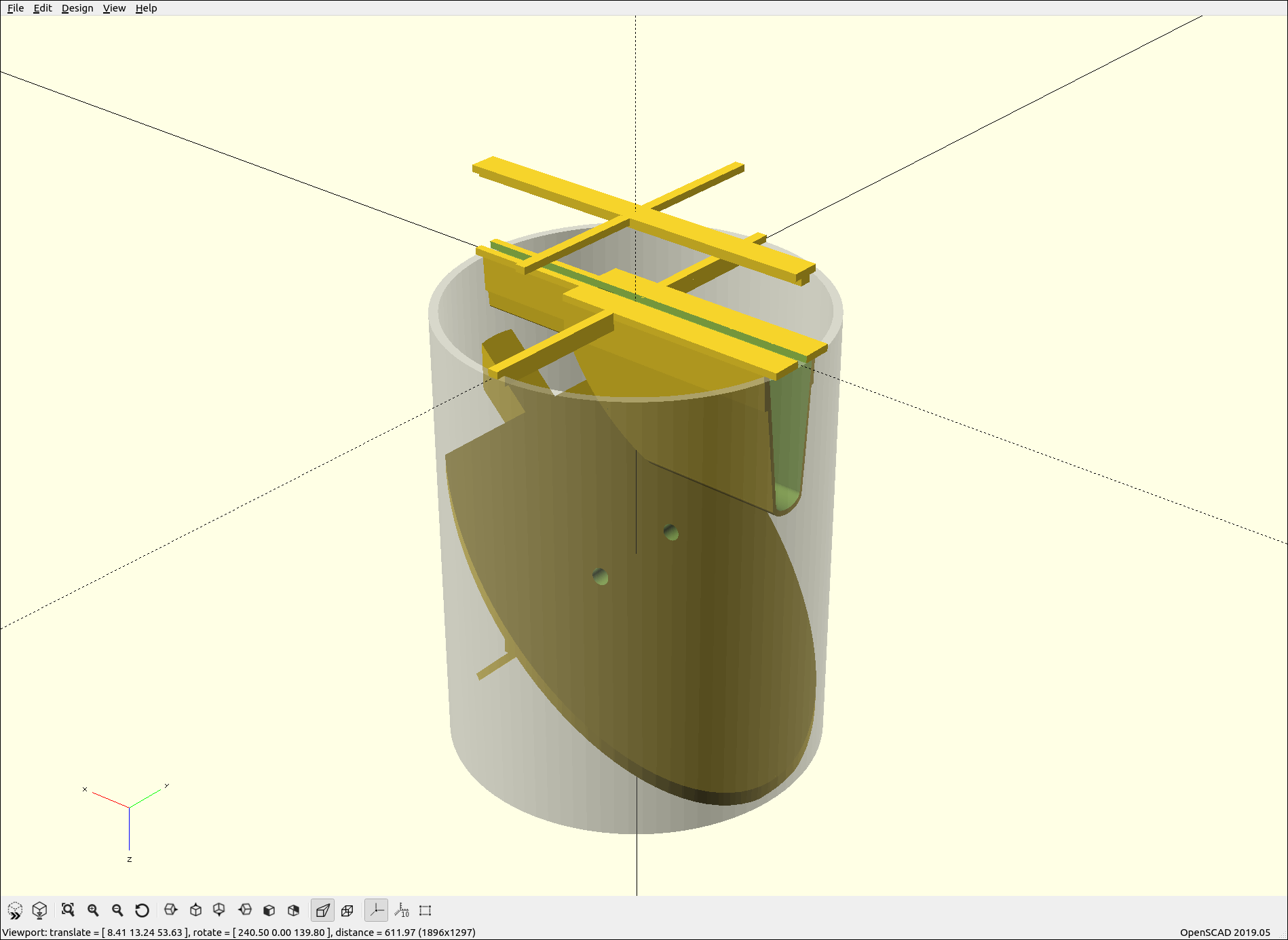Switch to the Back view cube icon
1288x940 pixels.
(293, 910)
